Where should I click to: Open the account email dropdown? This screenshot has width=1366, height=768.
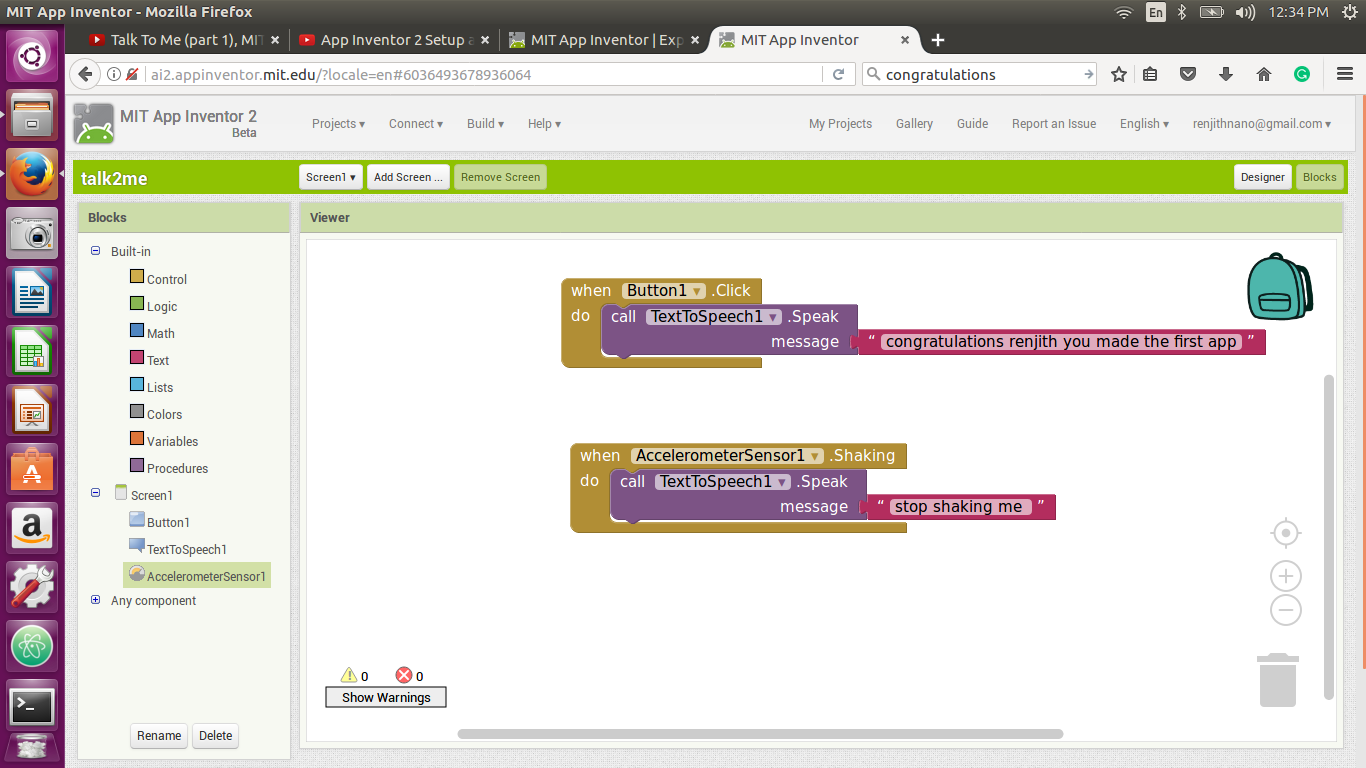[1262, 124]
